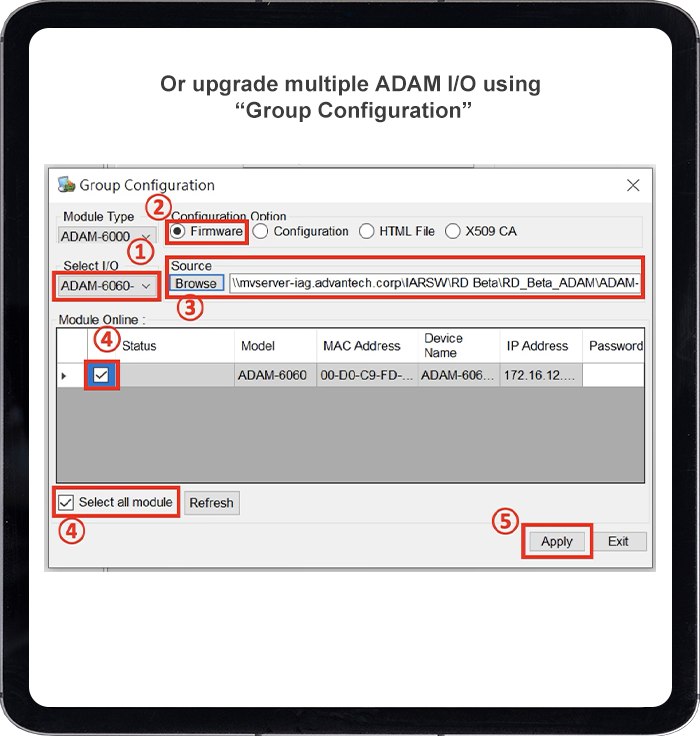Close the Group Configuration dialog
The height and width of the screenshot is (736, 700).
pyautogui.click(x=633, y=185)
